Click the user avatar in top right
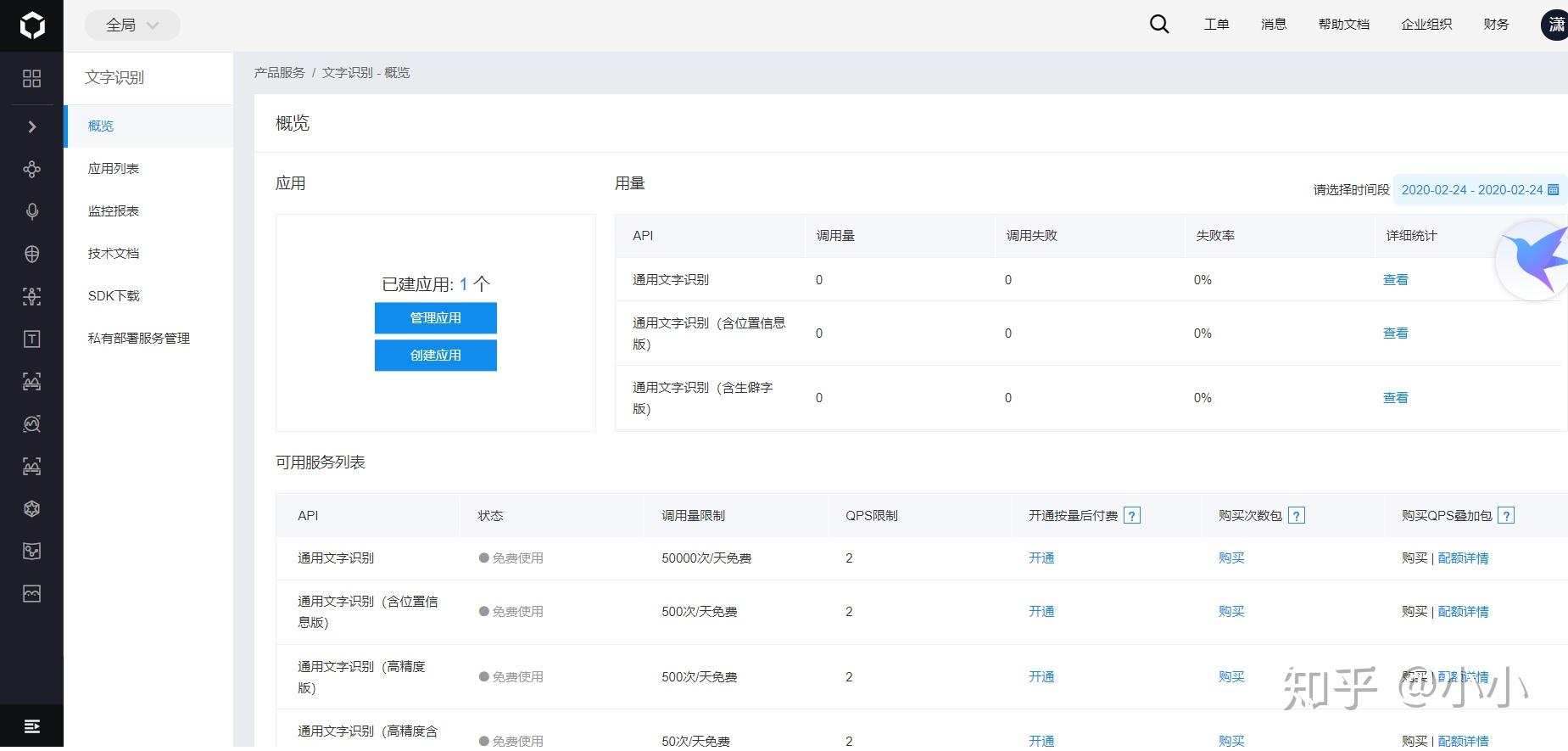Screen dimensions: 1568x751 1554,25
